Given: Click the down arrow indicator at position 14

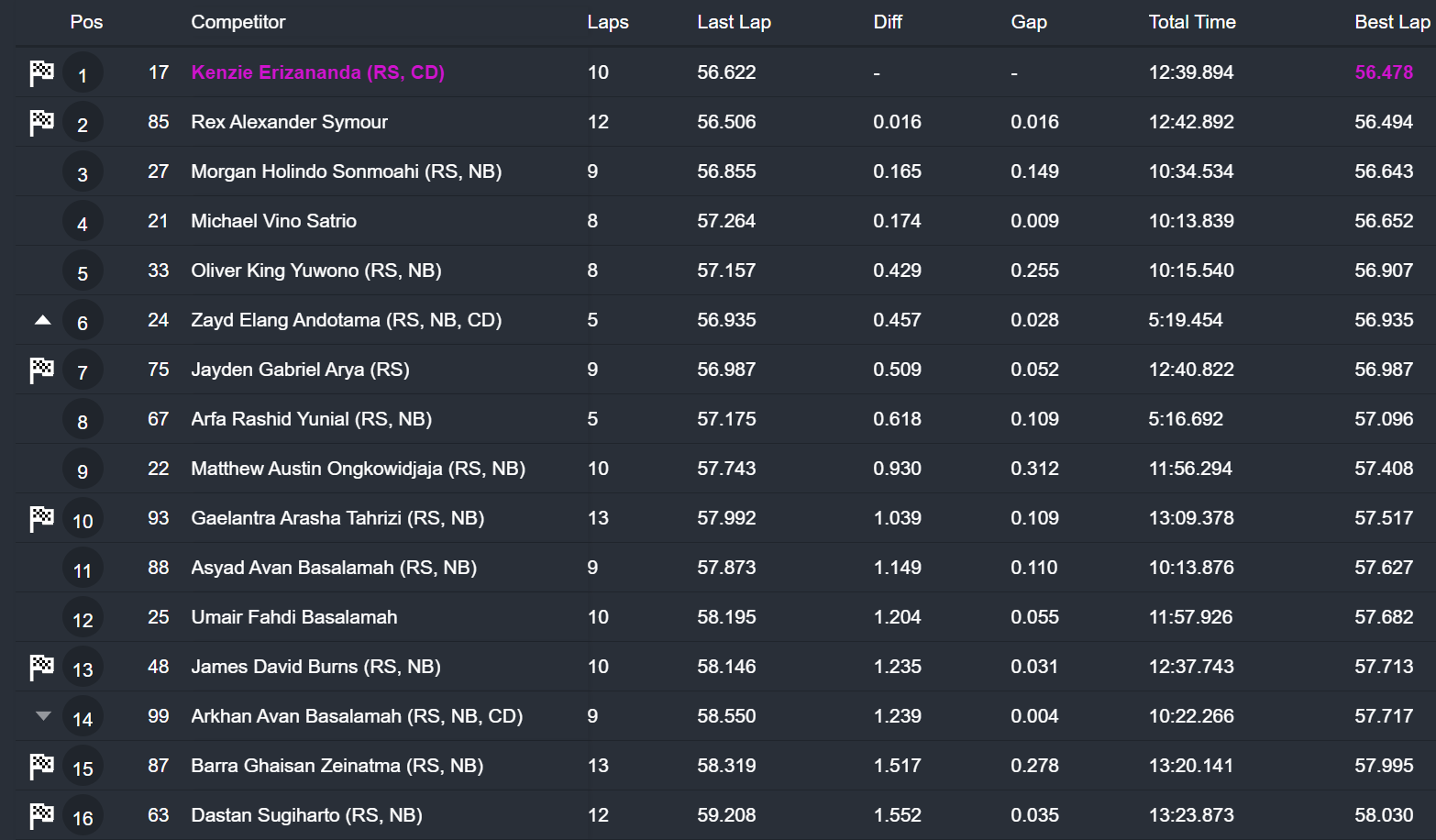Looking at the screenshot, I should pos(42,716).
